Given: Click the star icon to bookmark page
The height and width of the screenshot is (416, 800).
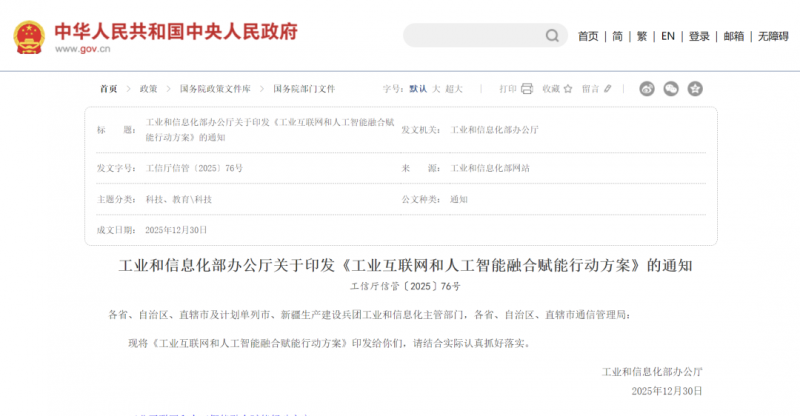Looking at the screenshot, I should pos(566,88).
